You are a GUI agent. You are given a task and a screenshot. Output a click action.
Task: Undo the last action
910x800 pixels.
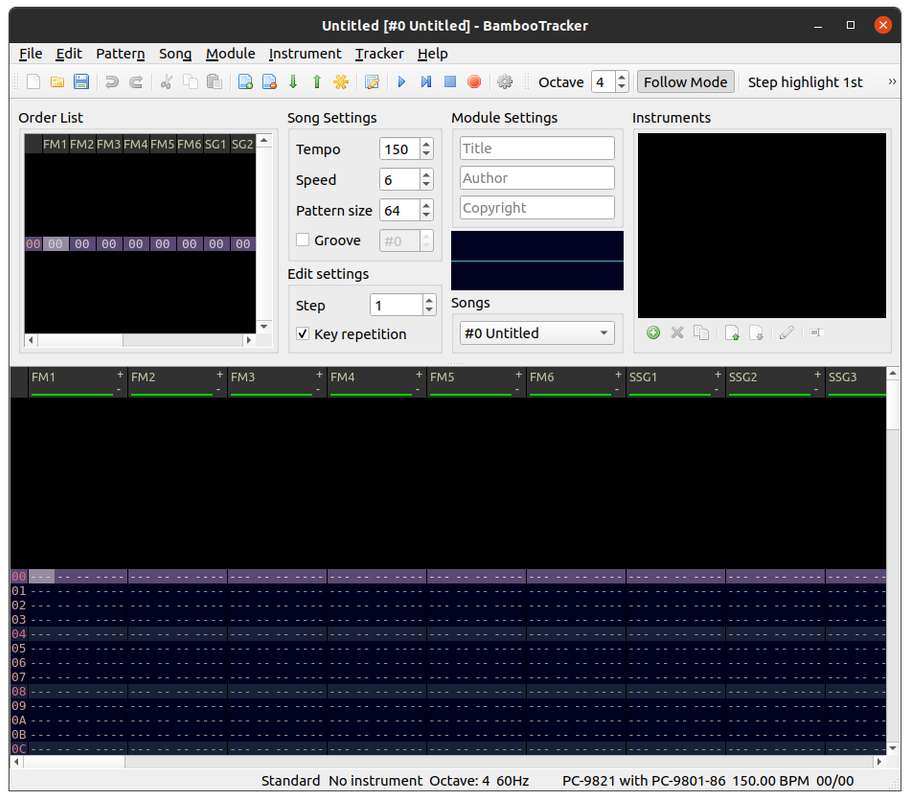112,82
